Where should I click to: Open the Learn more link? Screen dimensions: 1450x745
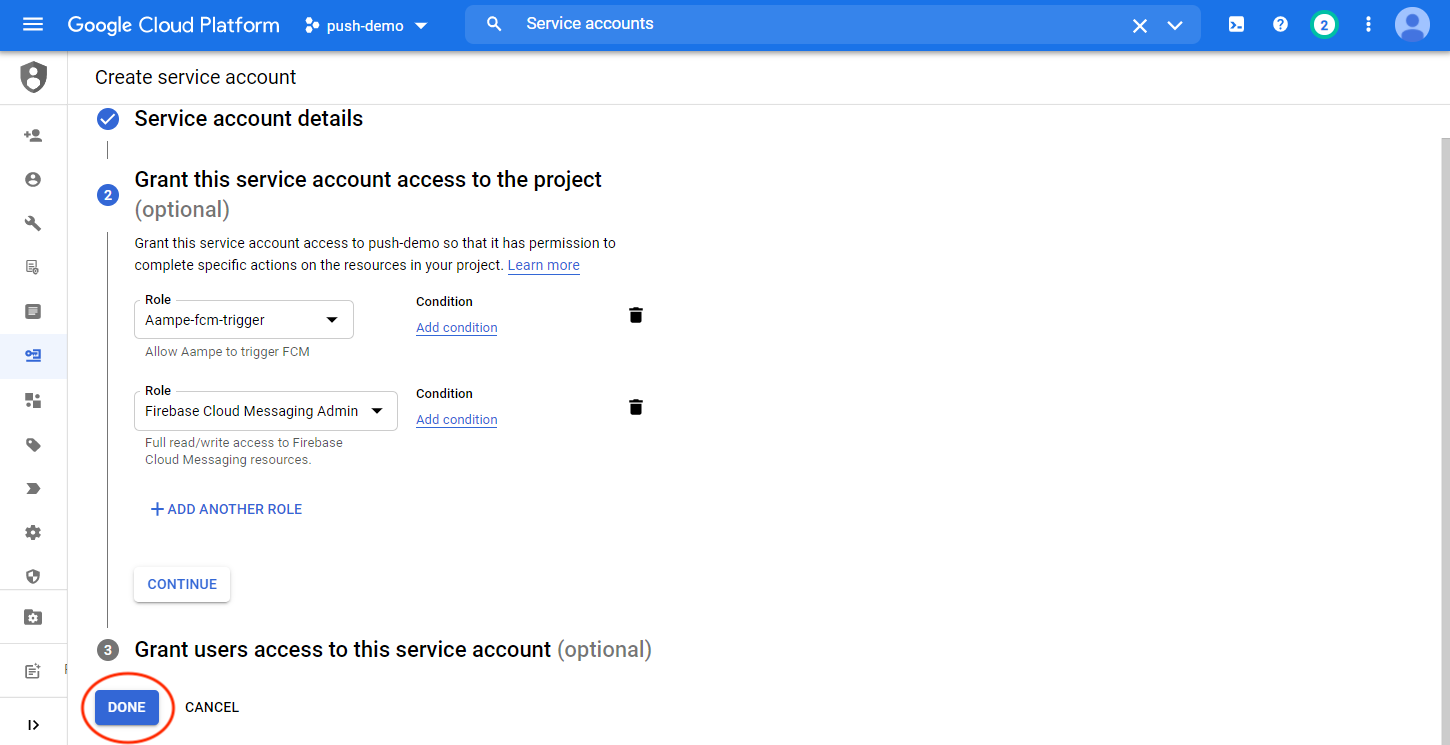(544, 265)
